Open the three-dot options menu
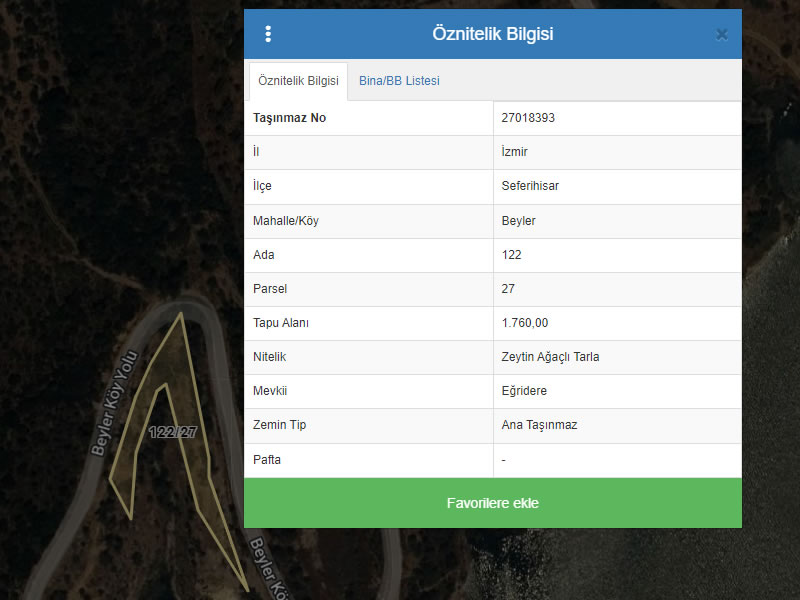800x600 pixels. pos(268,34)
